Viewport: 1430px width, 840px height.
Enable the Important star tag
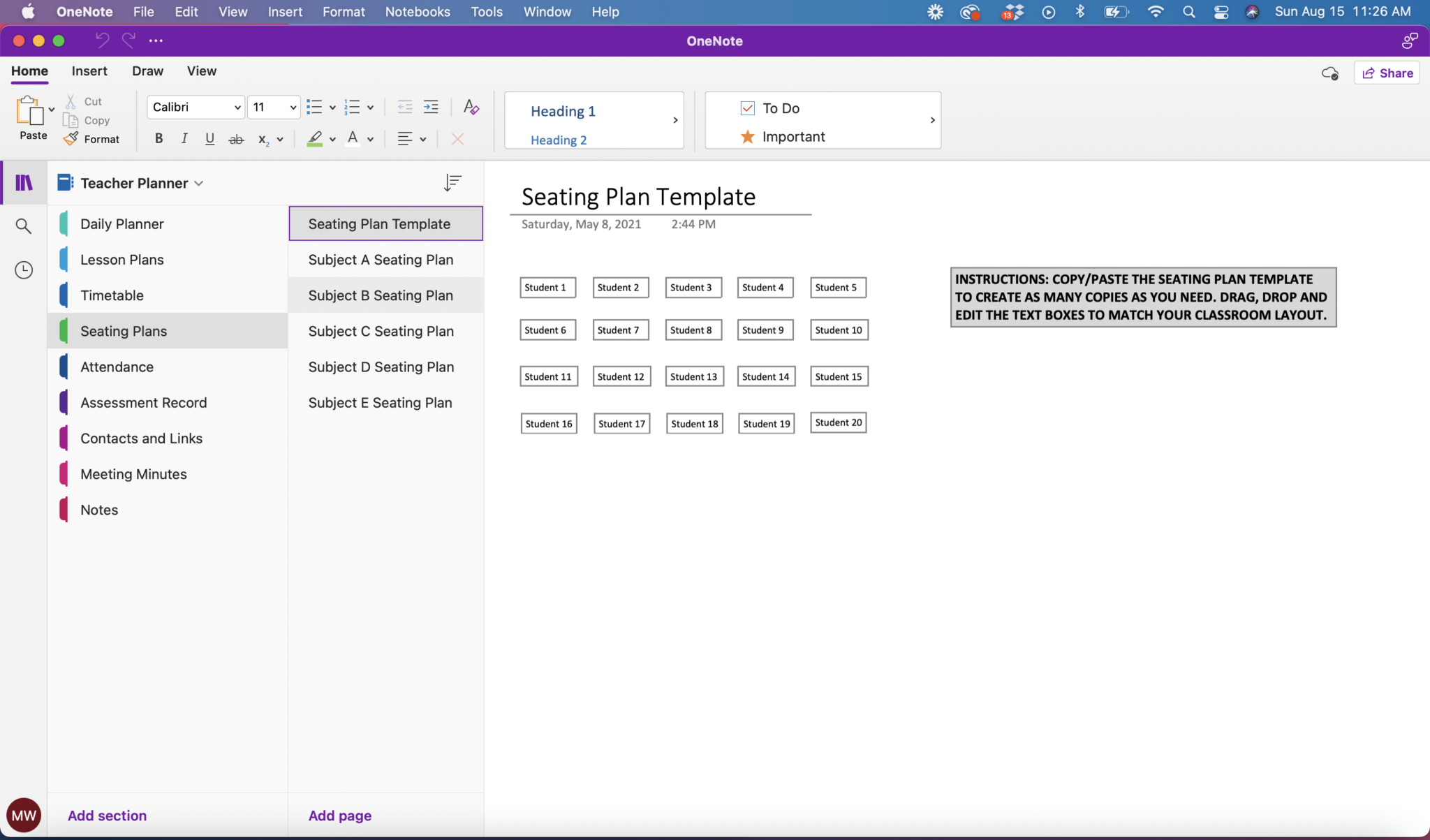pos(793,136)
